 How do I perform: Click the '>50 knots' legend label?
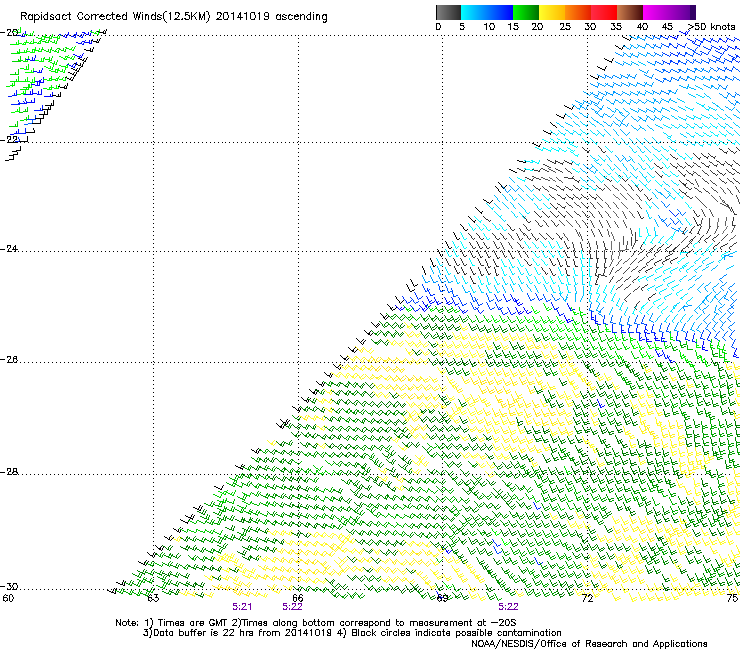[x=711, y=26]
